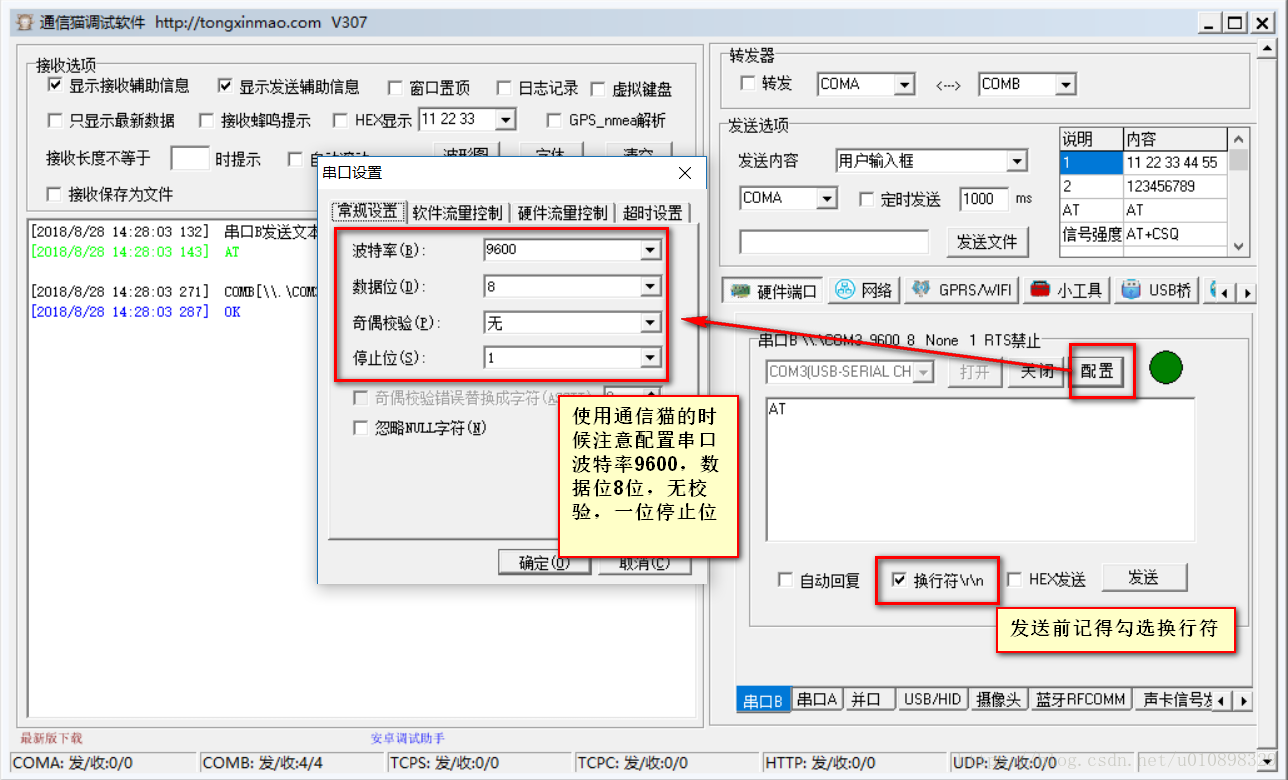The height and width of the screenshot is (780, 1288).
Task: Switch to 硬件流量控制 tab
Action: coord(562,212)
